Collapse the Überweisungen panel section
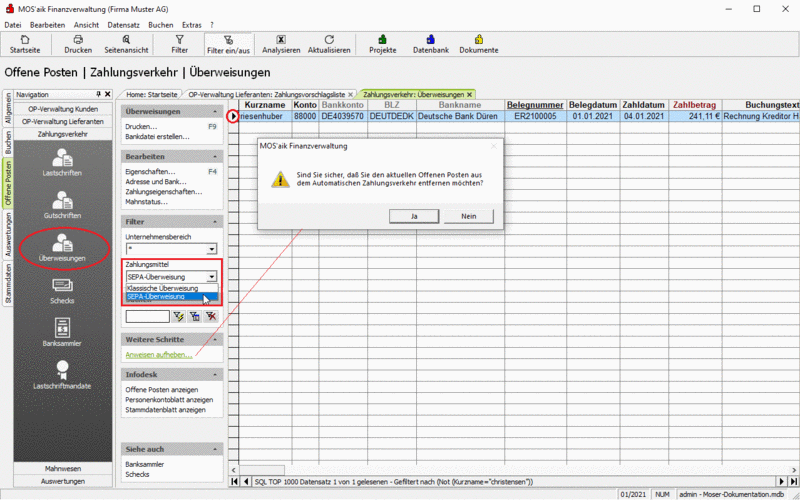Image resolution: width=800 pixels, height=500 pixels. (215, 111)
